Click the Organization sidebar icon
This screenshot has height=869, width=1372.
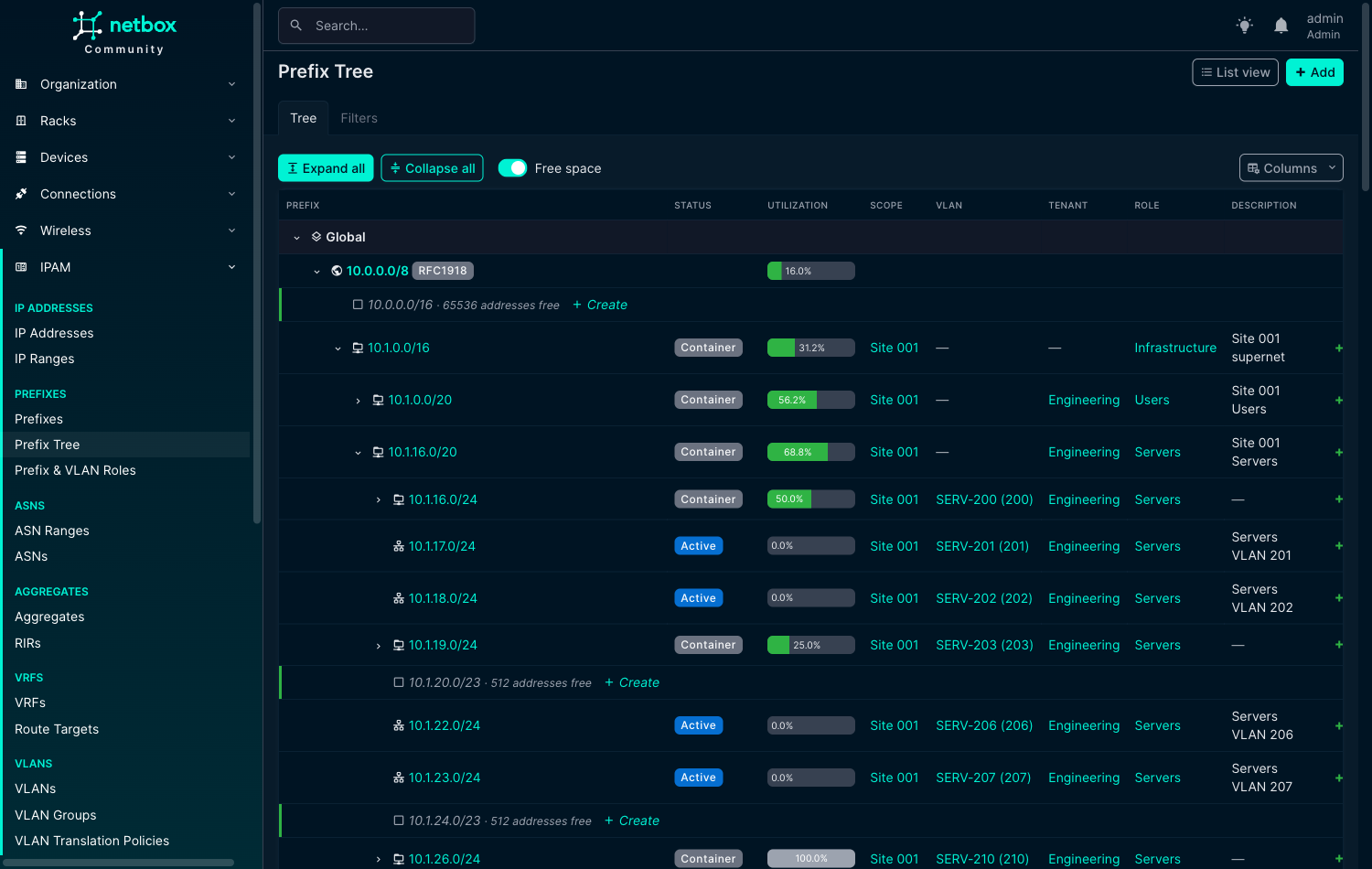tap(21, 84)
